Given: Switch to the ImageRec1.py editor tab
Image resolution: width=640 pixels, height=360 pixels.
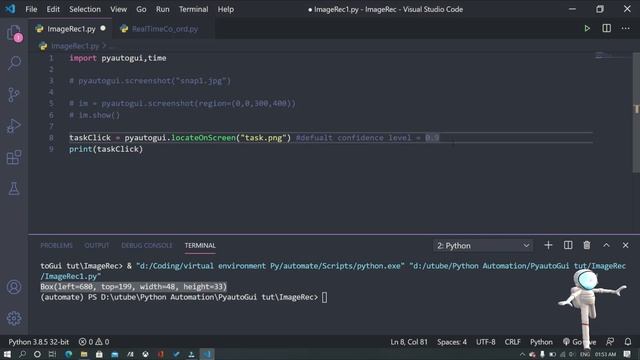Looking at the screenshot, I should click(x=70, y=29).
